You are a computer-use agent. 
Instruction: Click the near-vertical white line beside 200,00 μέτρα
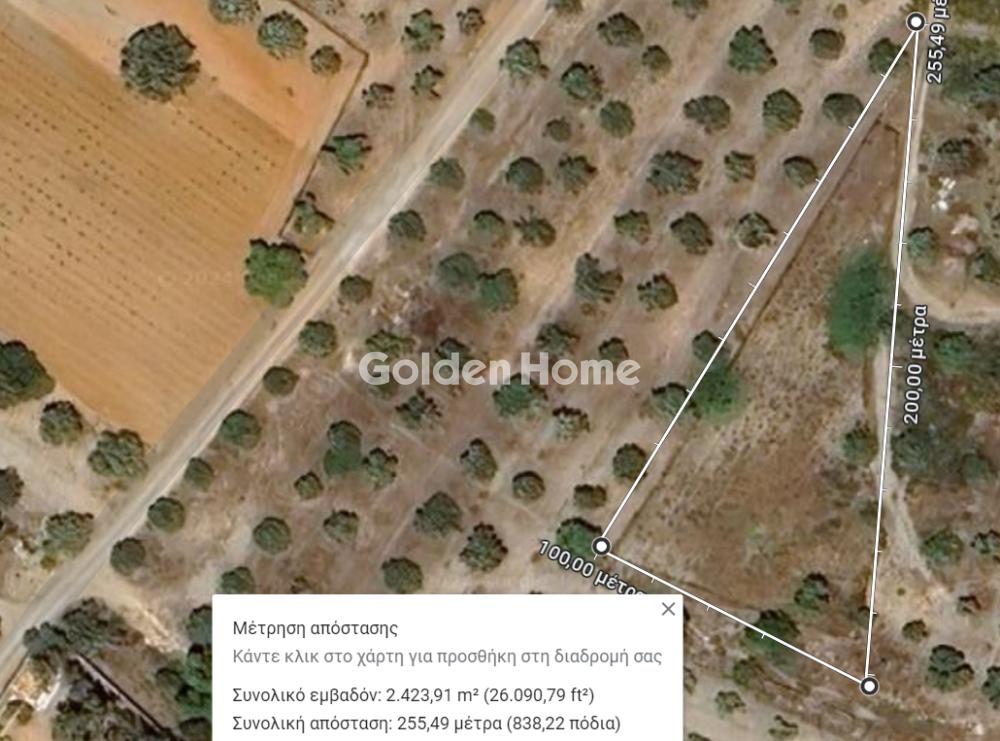[x=892, y=354]
